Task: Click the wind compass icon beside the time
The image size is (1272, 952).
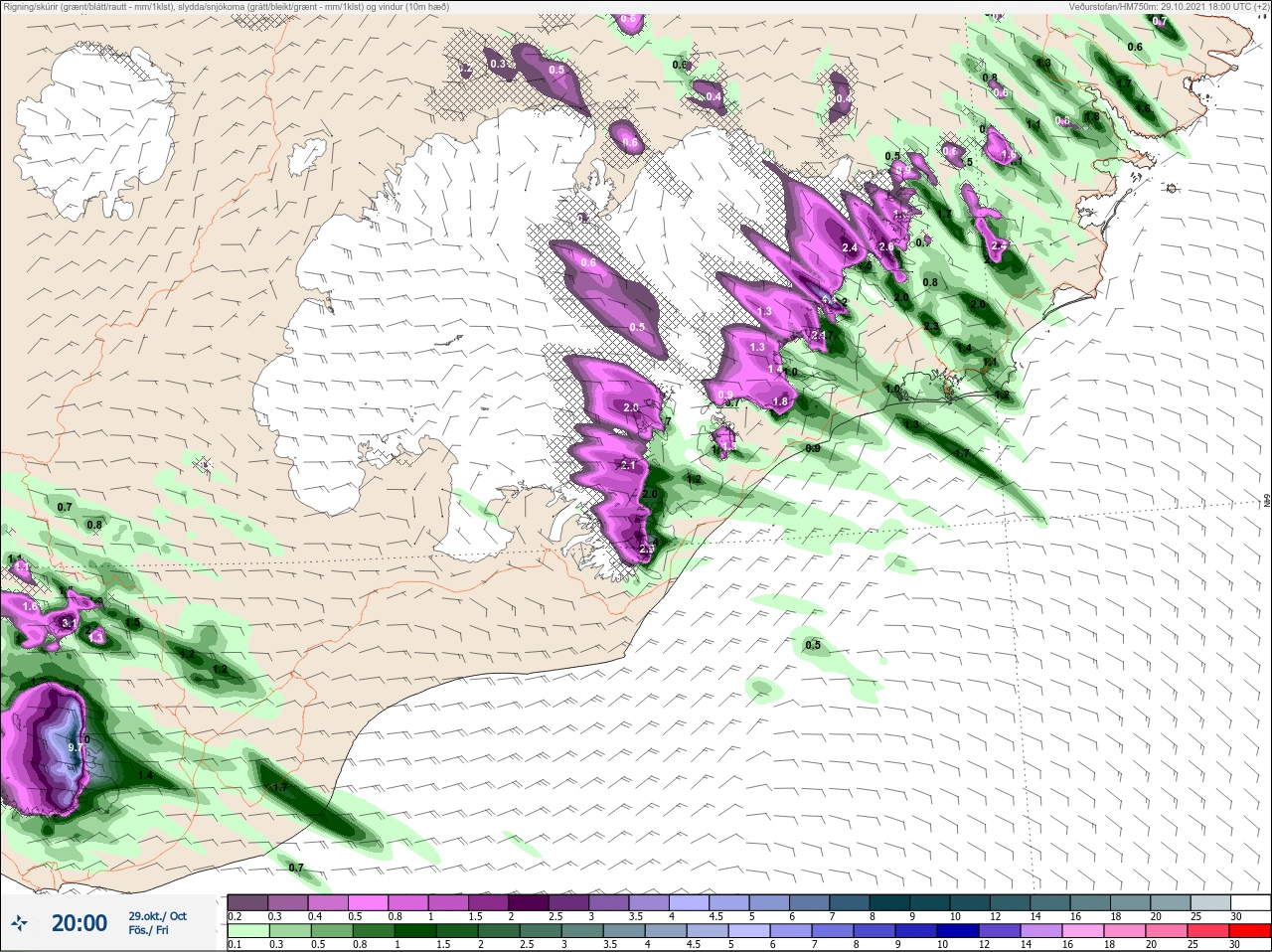Action: [19, 923]
